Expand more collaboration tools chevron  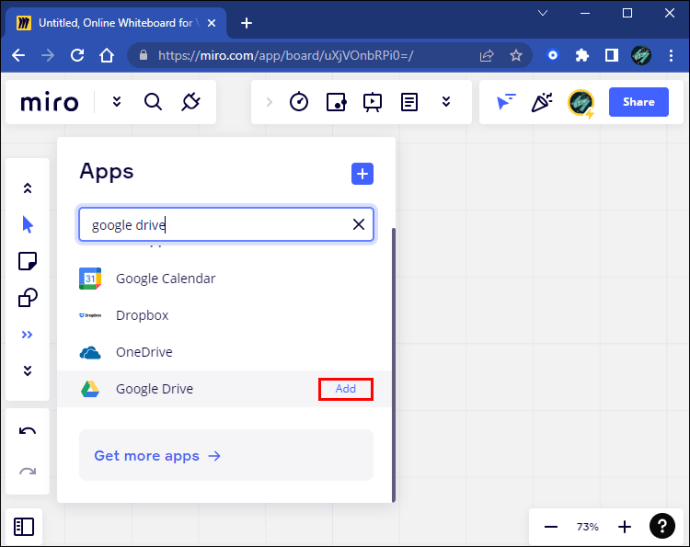click(x=446, y=102)
